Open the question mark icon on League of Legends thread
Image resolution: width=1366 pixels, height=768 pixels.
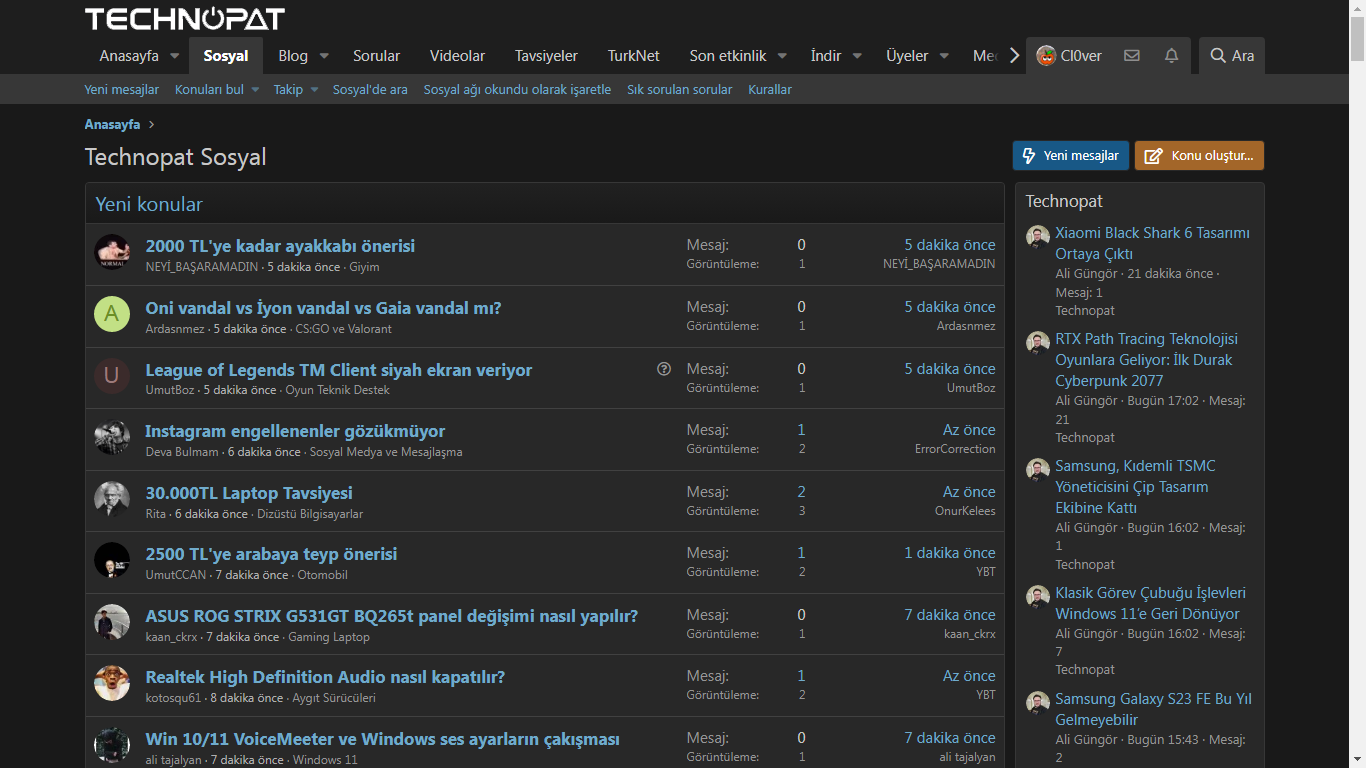[664, 369]
